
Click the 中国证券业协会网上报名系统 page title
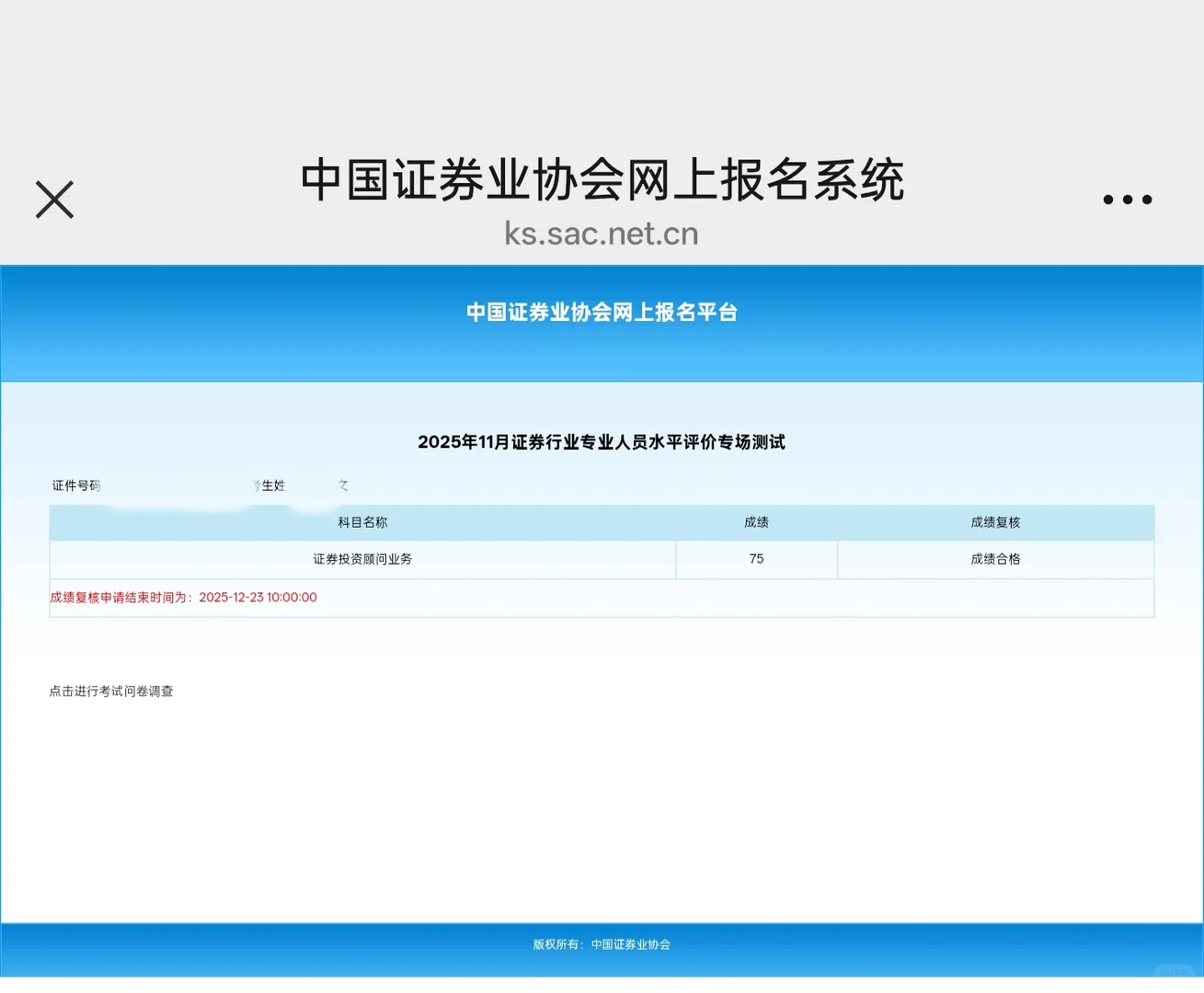coord(602,181)
